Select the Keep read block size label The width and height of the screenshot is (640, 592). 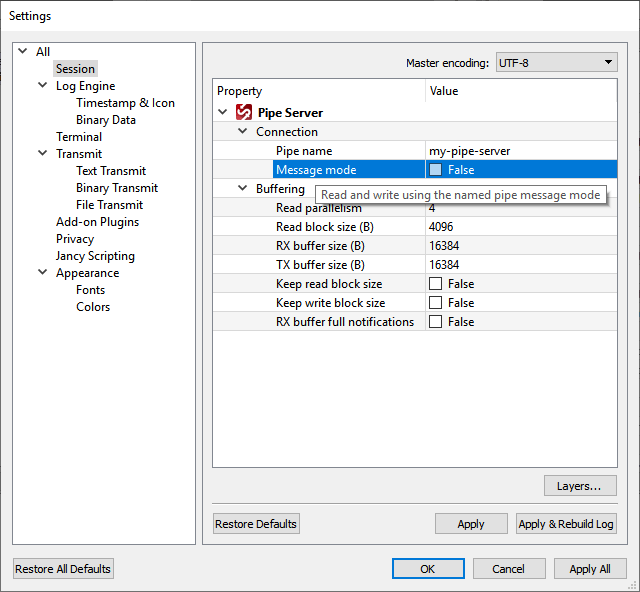pos(329,284)
